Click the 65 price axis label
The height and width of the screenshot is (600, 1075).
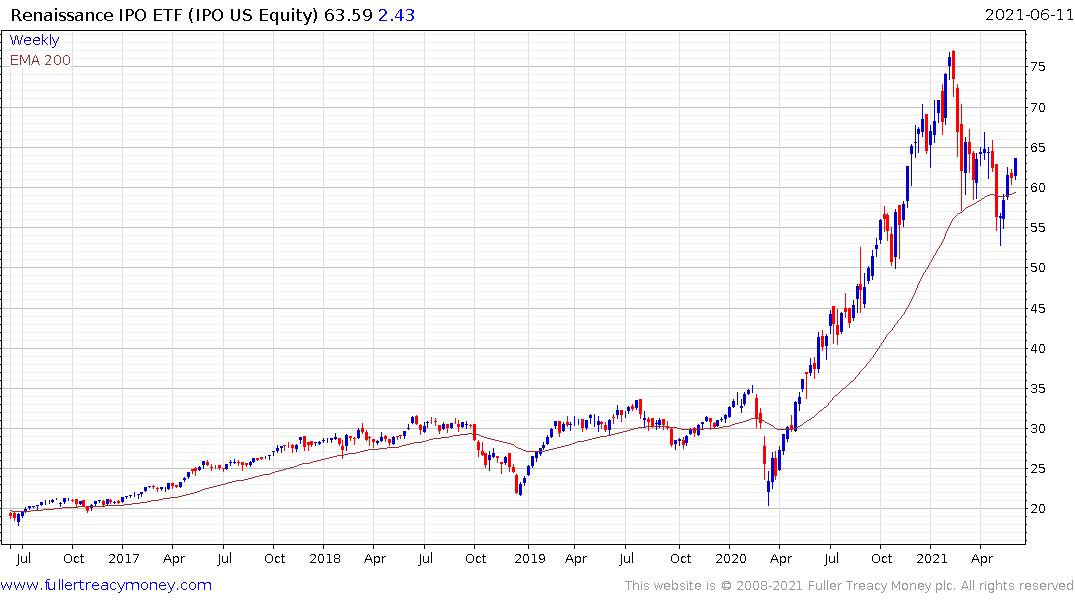[x=1037, y=147]
